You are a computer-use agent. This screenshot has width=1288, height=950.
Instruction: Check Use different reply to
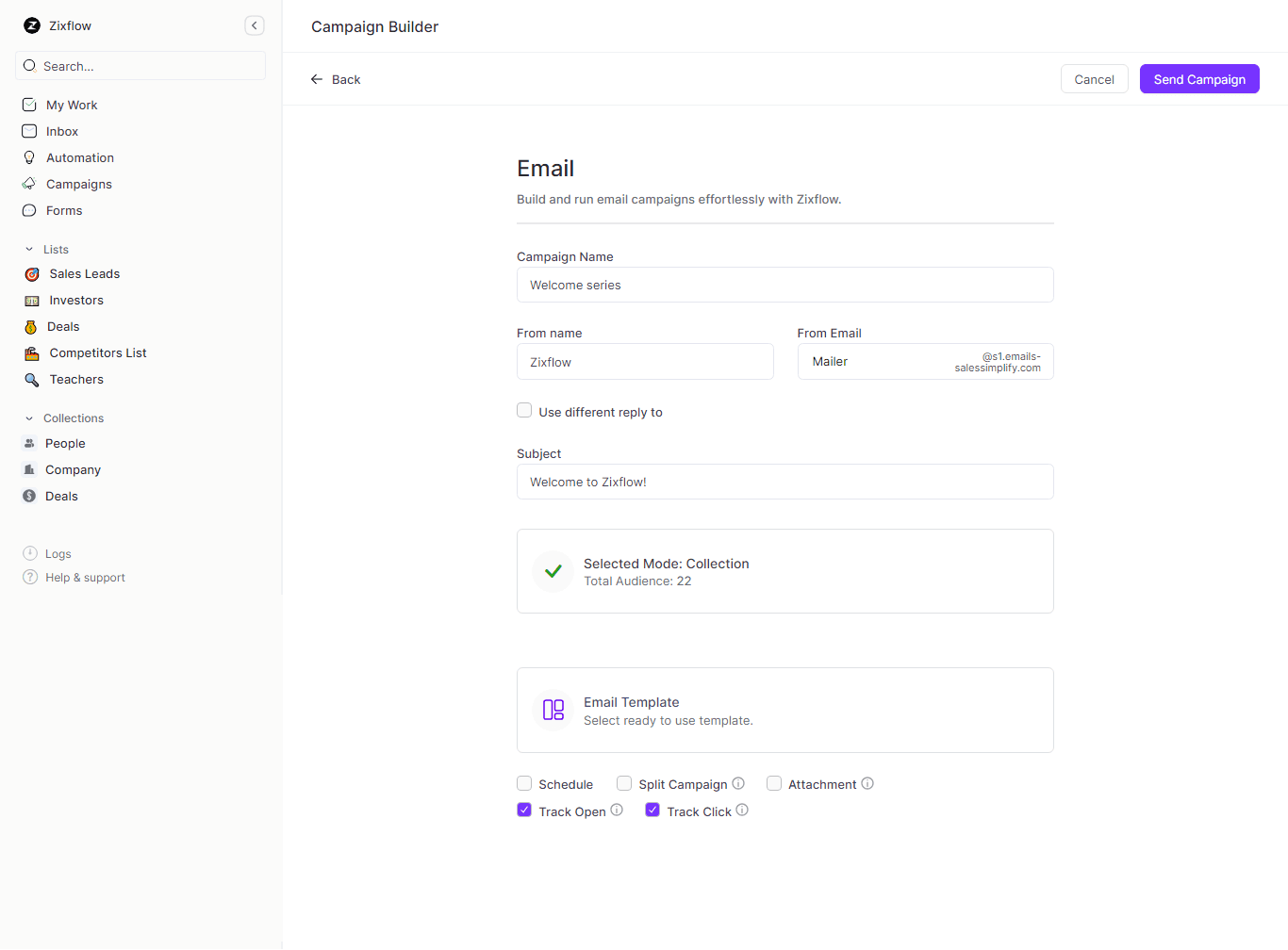(x=524, y=410)
